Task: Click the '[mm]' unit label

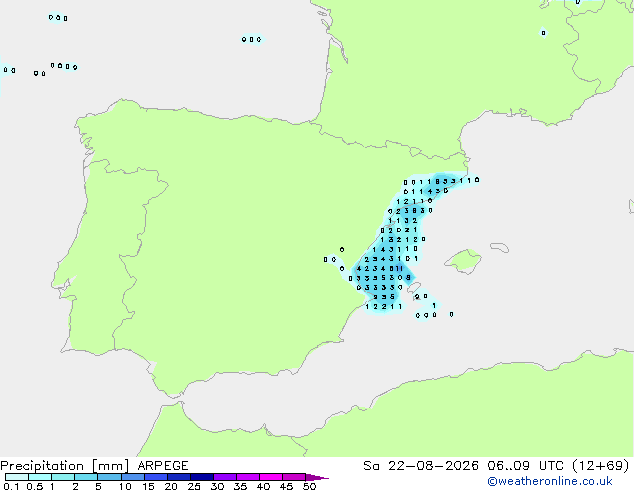Action: click(110, 466)
